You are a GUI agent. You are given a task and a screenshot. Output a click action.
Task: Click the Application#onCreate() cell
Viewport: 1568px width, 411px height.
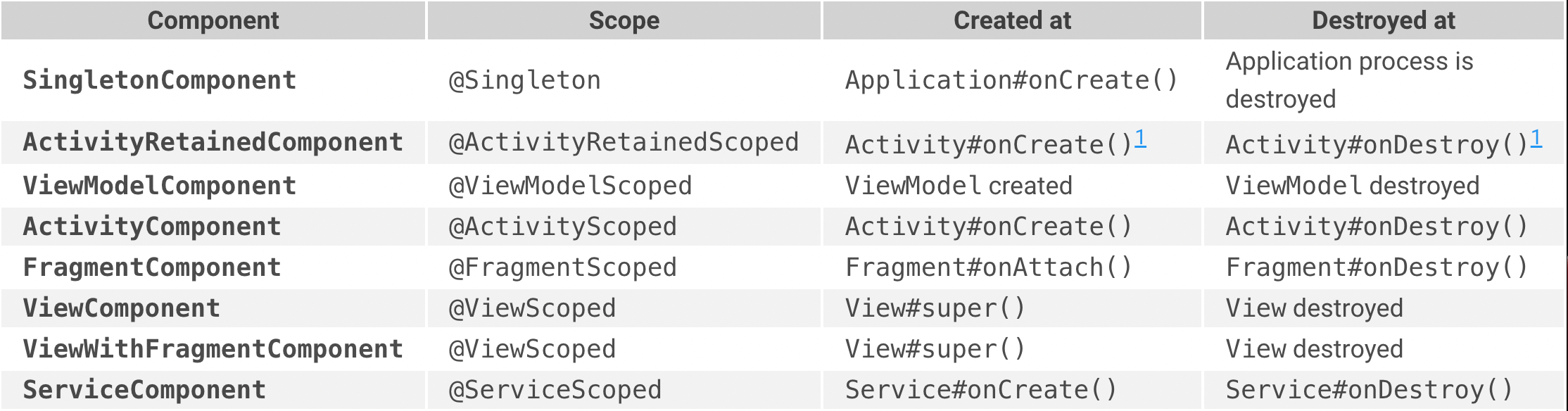[1011, 80]
